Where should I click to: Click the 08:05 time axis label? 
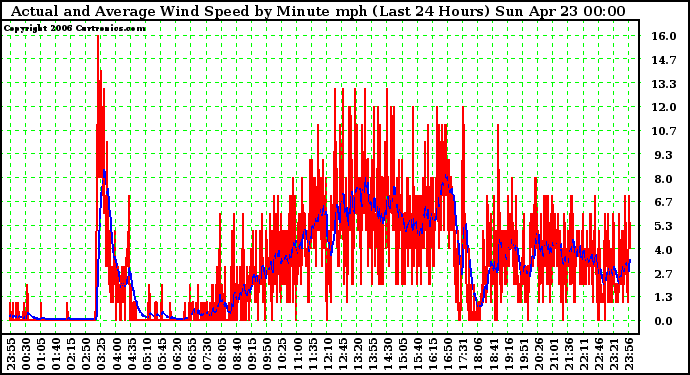tap(221, 354)
